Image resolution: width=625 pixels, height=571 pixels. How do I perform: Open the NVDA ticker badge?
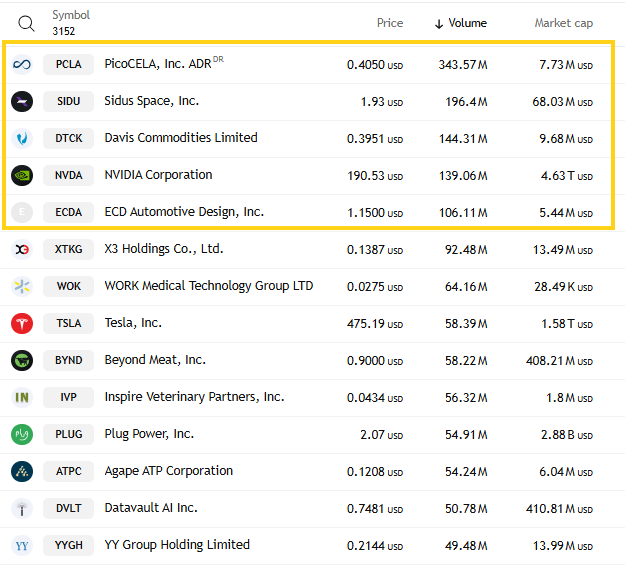(x=69, y=175)
